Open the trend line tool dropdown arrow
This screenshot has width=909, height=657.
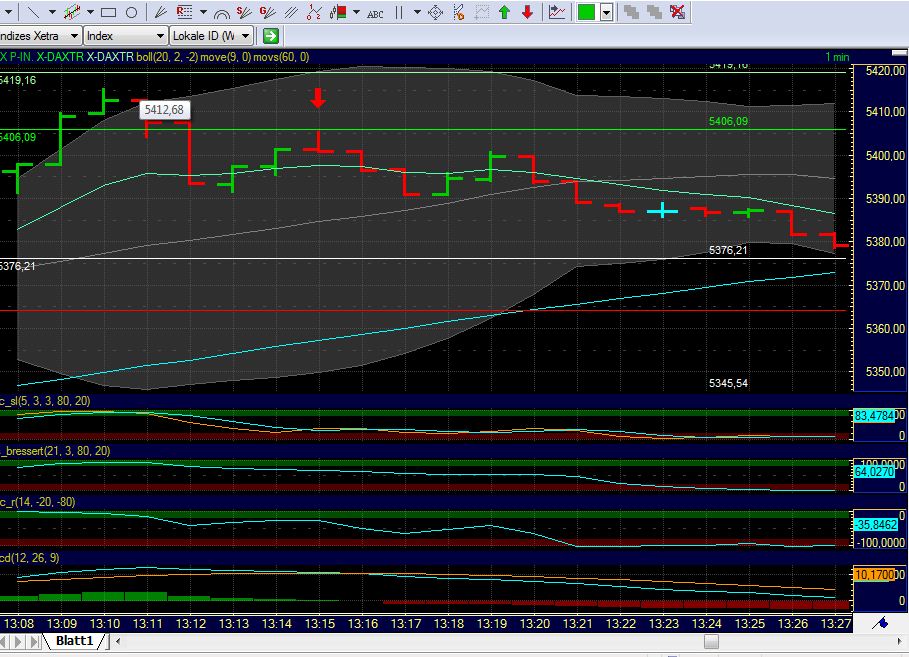click(x=52, y=12)
